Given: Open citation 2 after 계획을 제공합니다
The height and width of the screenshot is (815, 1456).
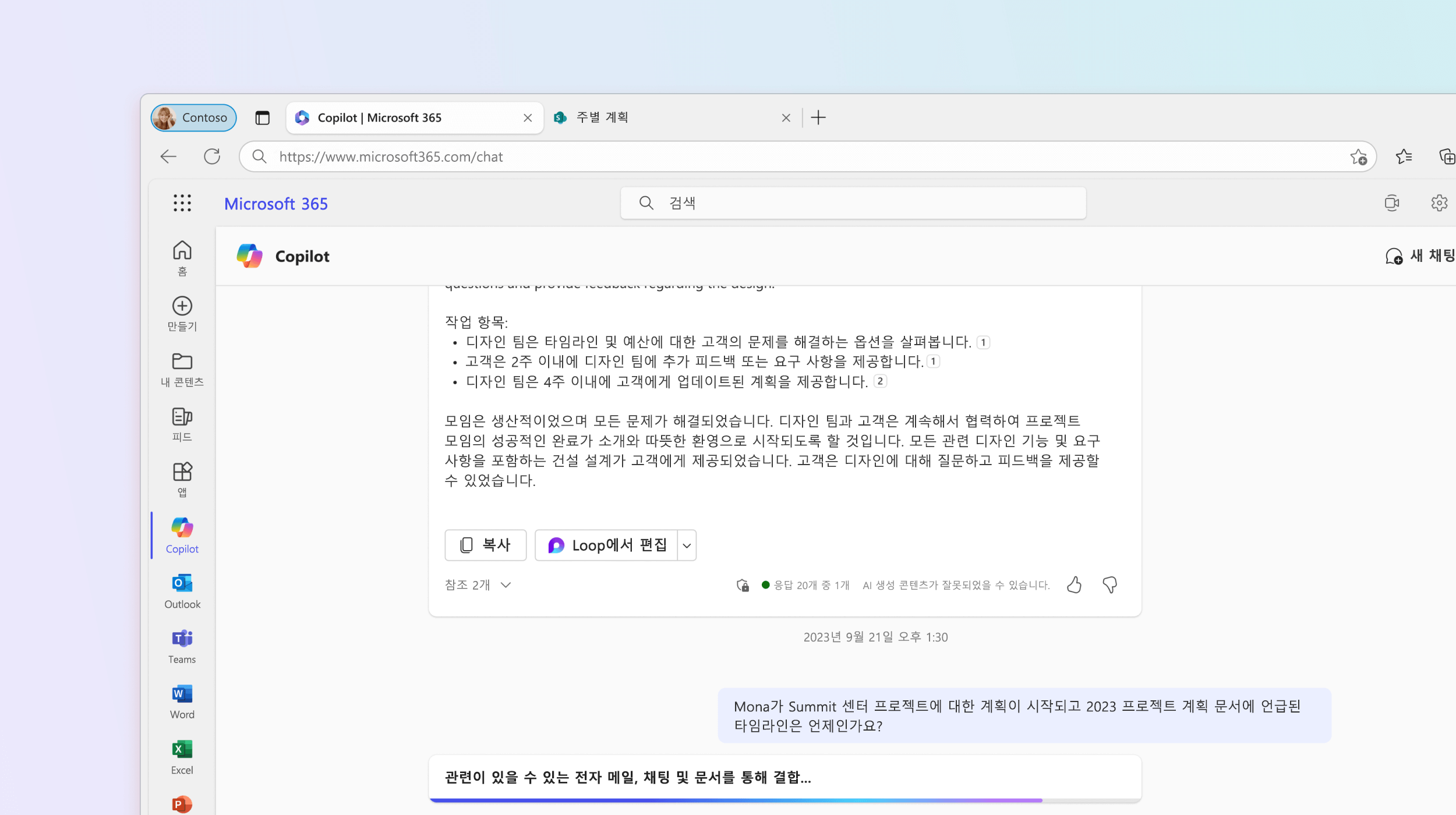Looking at the screenshot, I should point(880,381).
